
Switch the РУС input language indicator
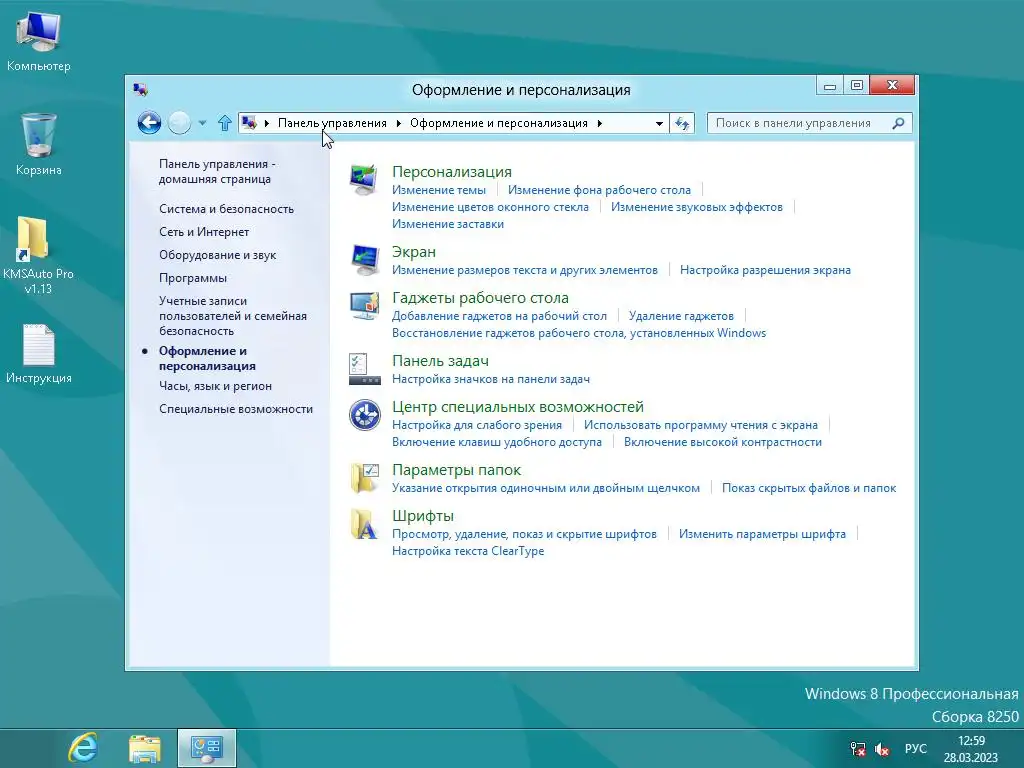tap(916, 749)
